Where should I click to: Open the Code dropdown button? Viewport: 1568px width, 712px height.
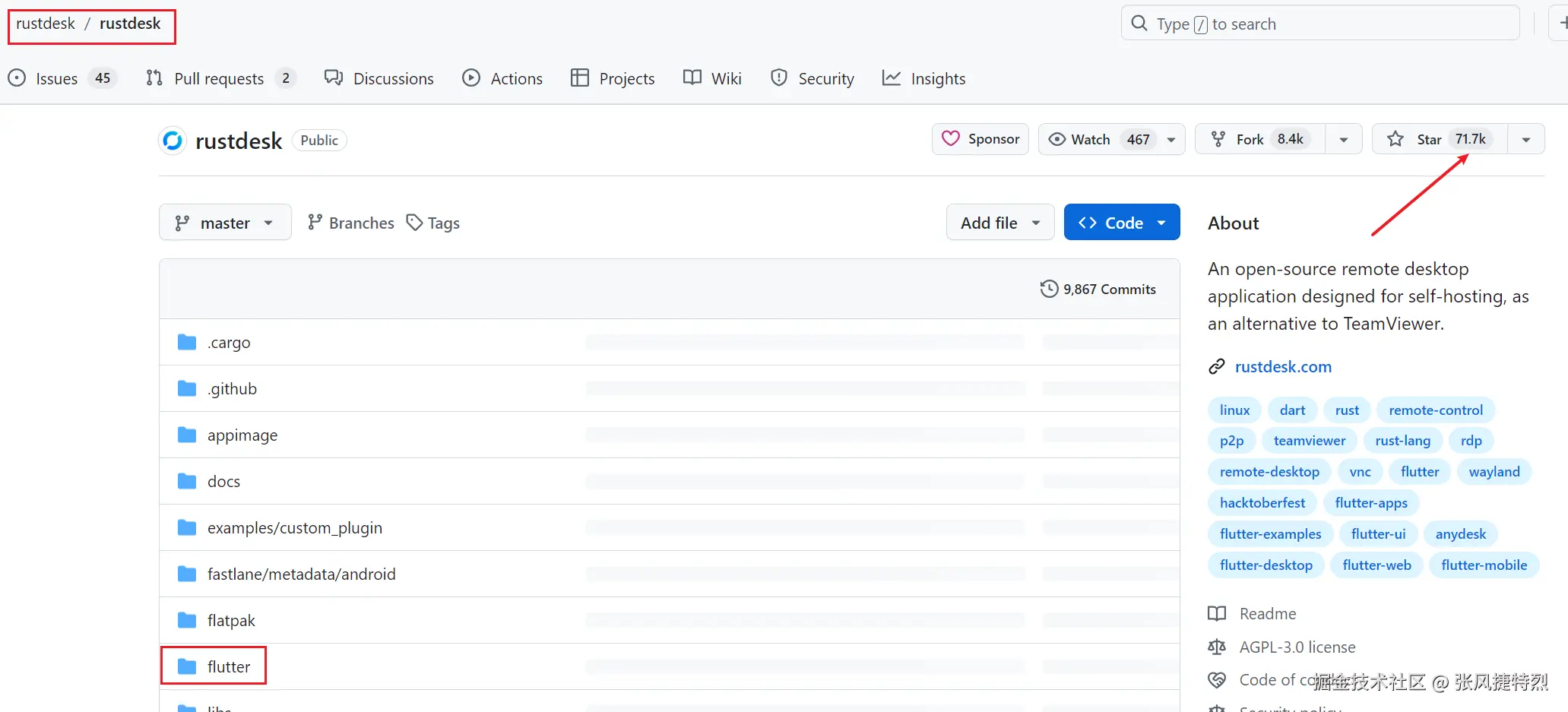click(x=1122, y=223)
